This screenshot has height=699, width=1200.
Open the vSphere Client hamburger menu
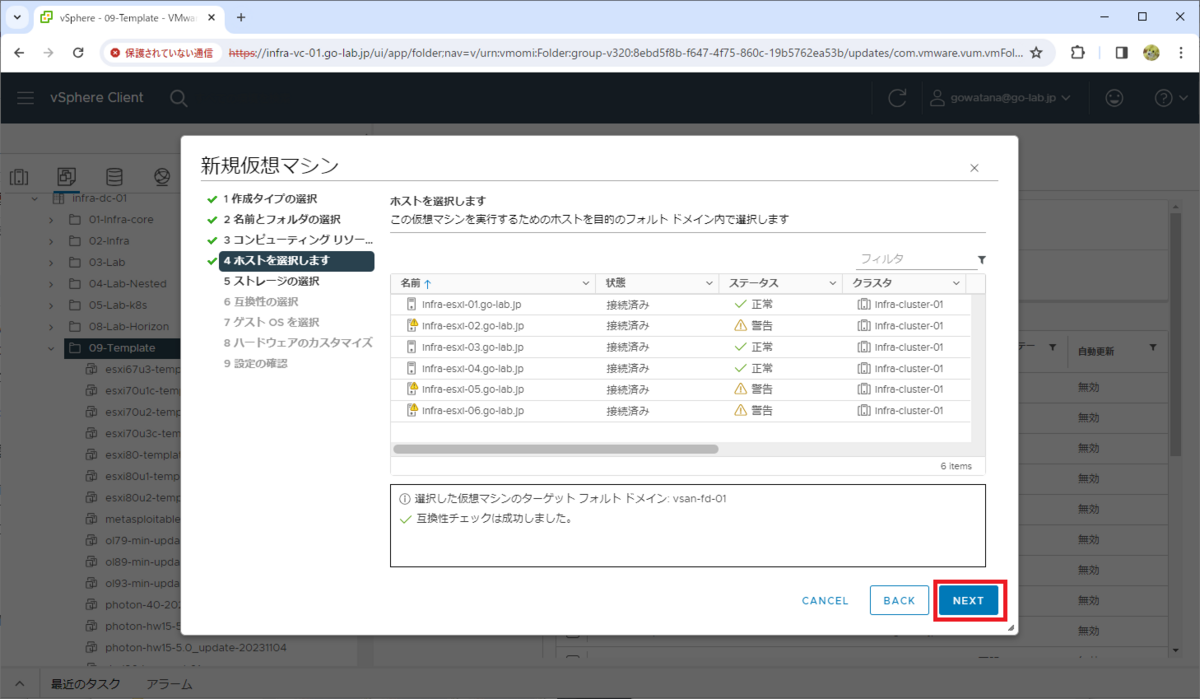tap(26, 97)
